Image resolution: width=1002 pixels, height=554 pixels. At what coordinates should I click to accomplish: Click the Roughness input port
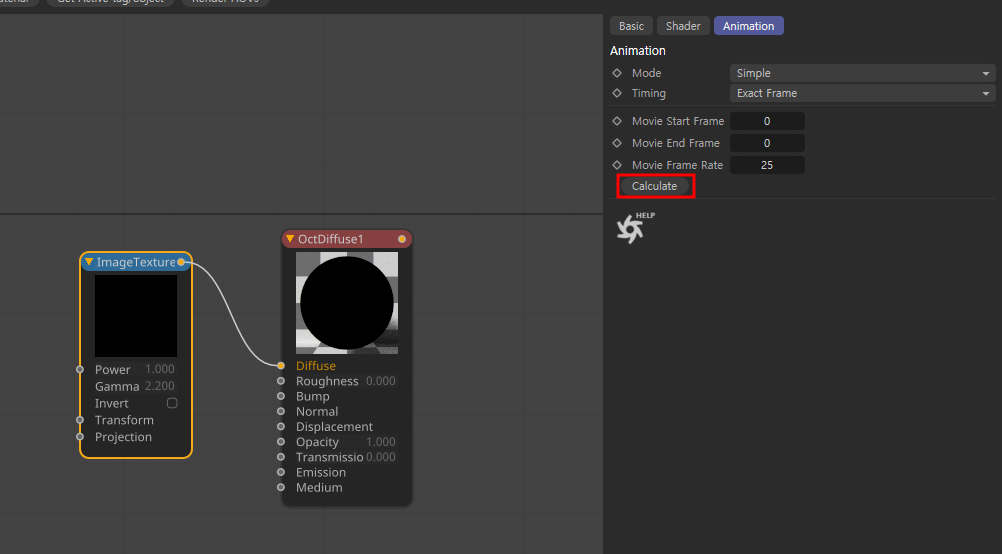(x=281, y=381)
